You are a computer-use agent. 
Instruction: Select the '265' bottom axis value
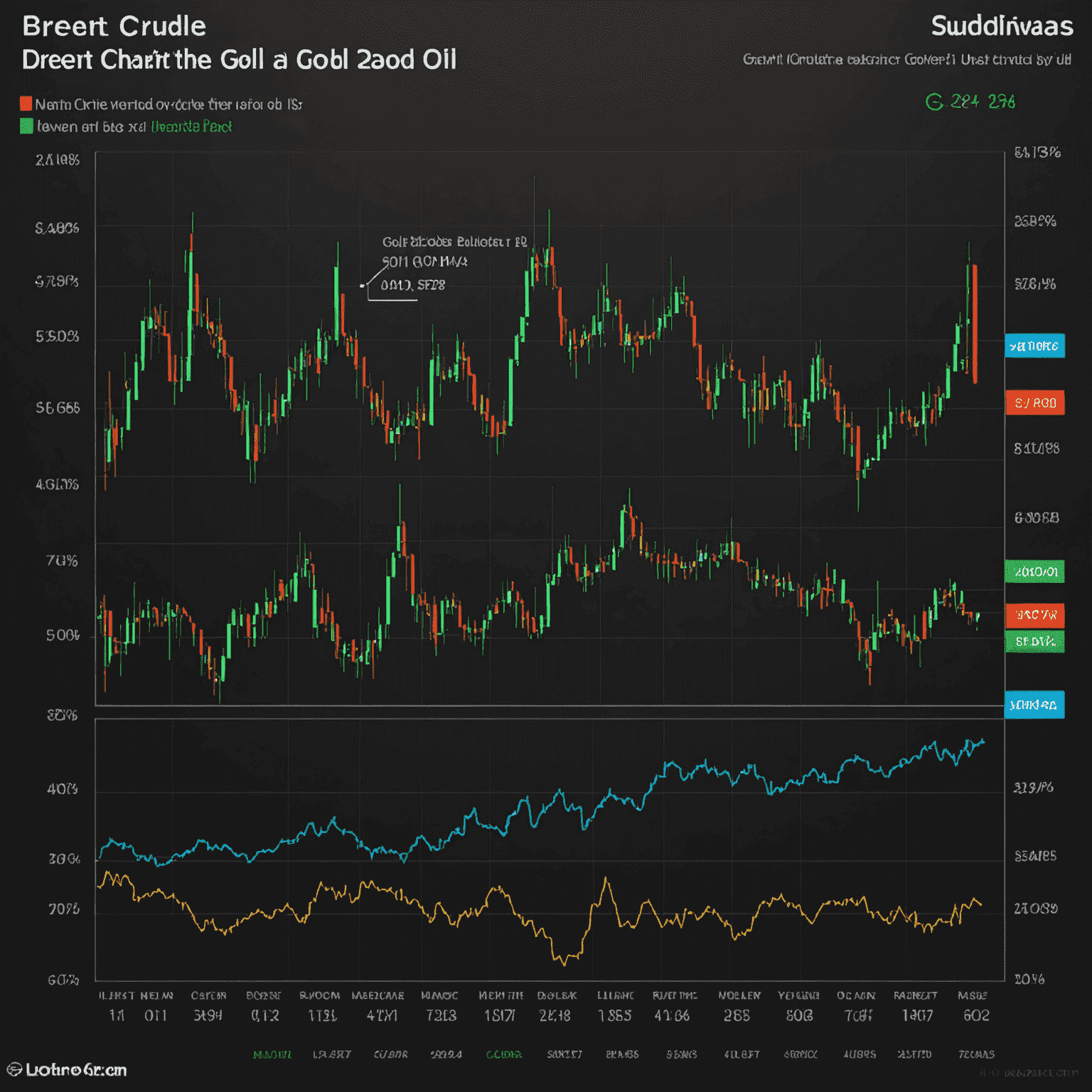click(x=737, y=1015)
